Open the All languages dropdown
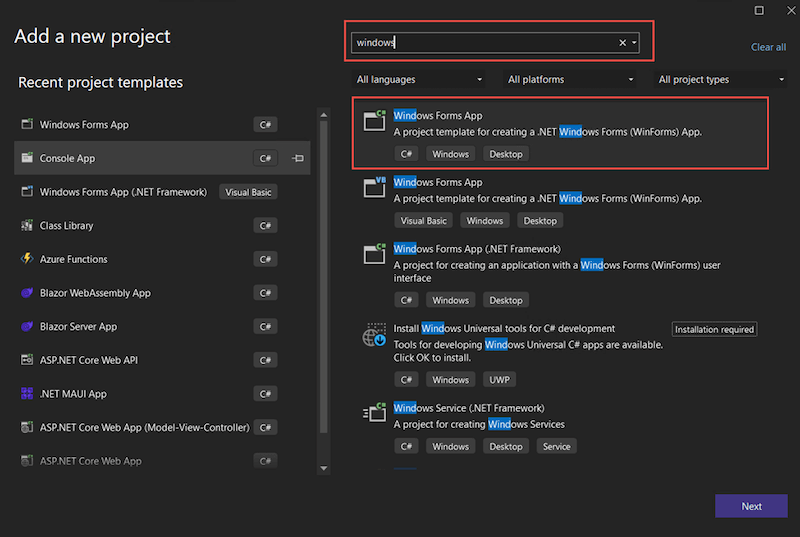Screen dimensions: 800x537 (x=418, y=80)
